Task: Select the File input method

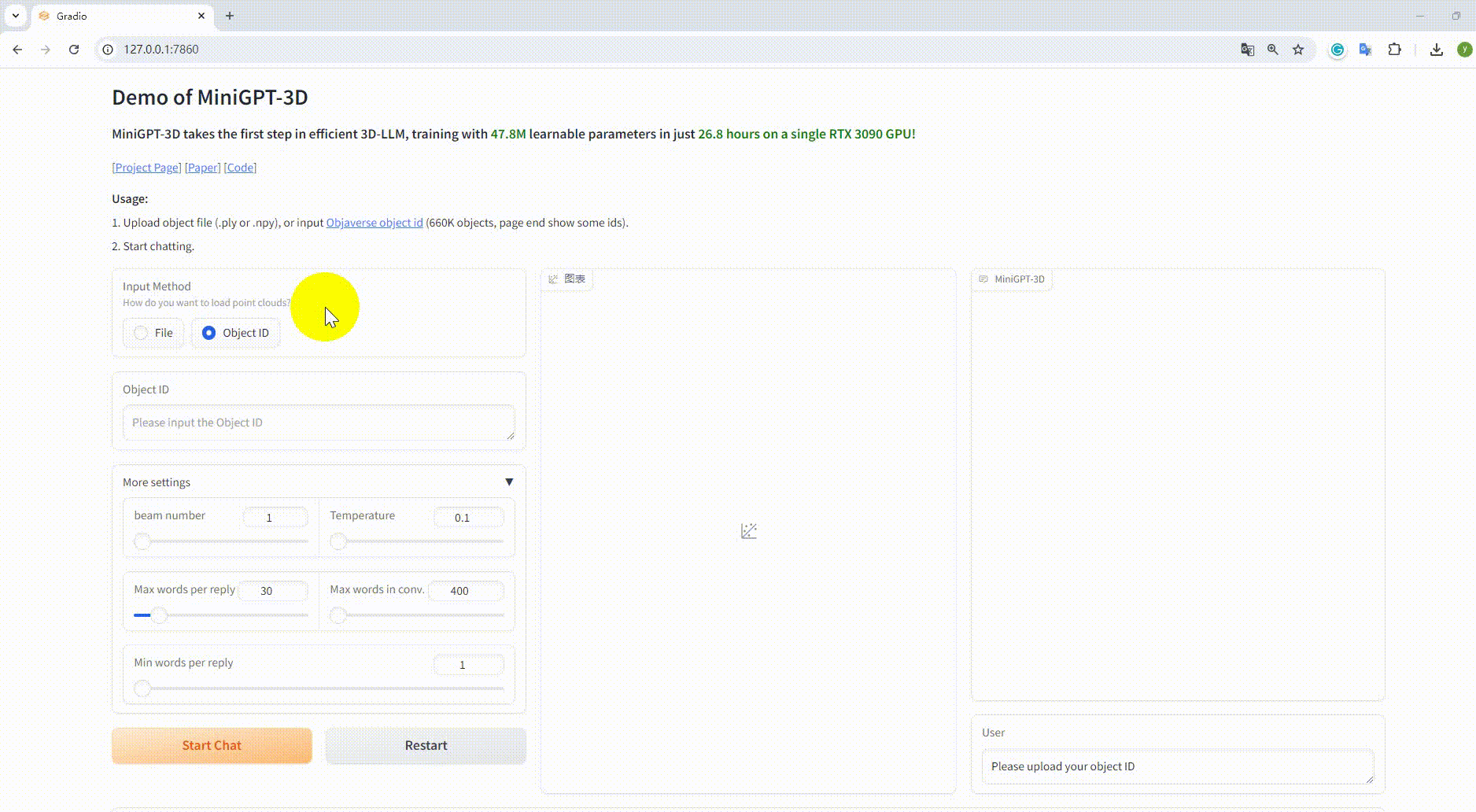Action: tap(153, 333)
